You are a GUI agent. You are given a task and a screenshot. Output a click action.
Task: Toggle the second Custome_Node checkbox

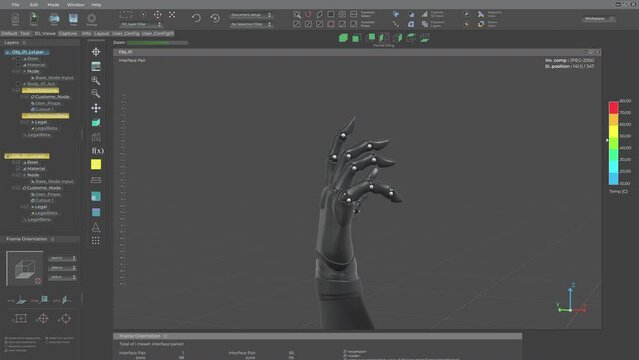(18, 188)
